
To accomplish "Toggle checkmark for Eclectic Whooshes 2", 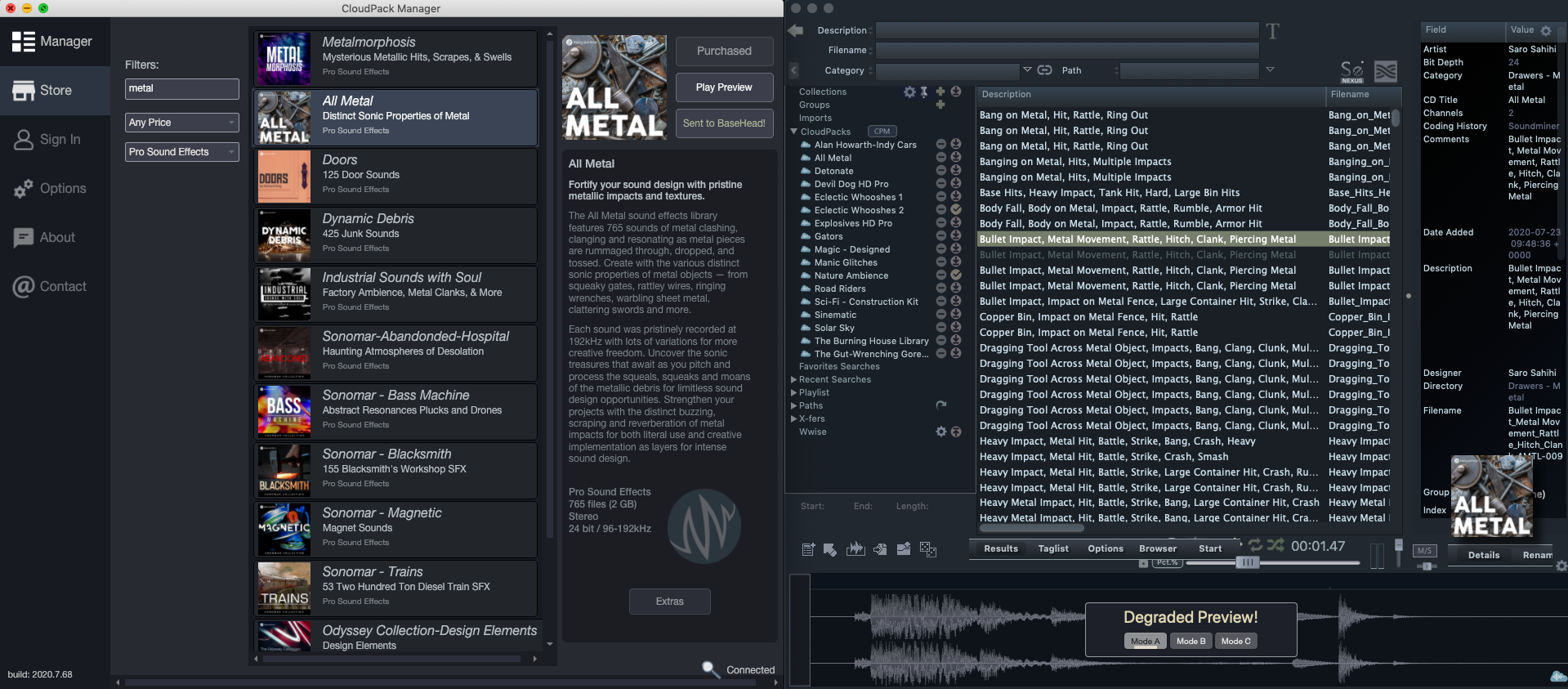I will click(955, 209).
